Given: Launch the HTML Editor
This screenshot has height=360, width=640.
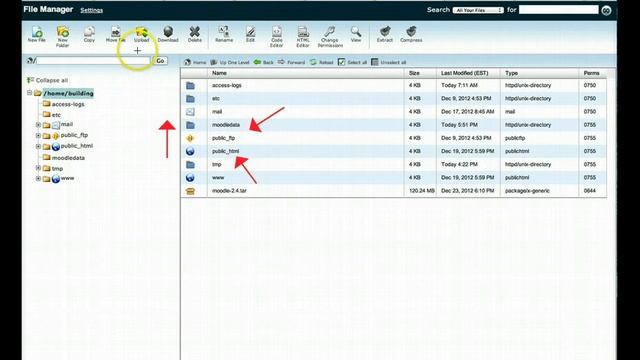Looking at the screenshot, I should pos(303,36).
